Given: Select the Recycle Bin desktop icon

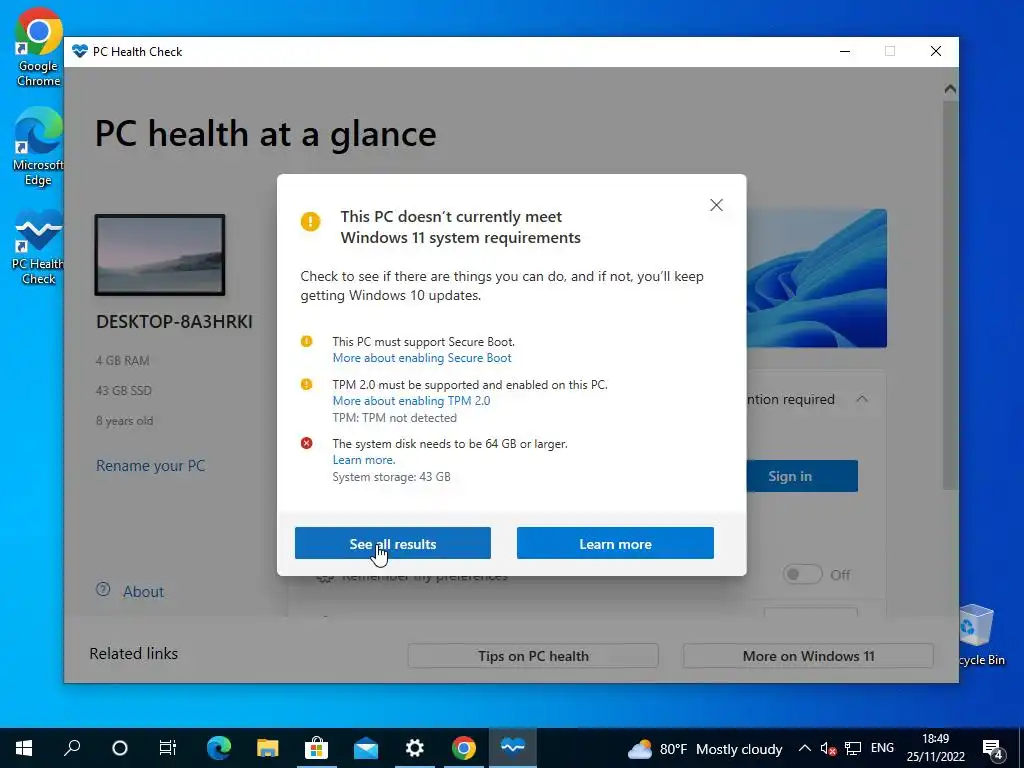Looking at the screenshot, I should [x=983, y=635].
